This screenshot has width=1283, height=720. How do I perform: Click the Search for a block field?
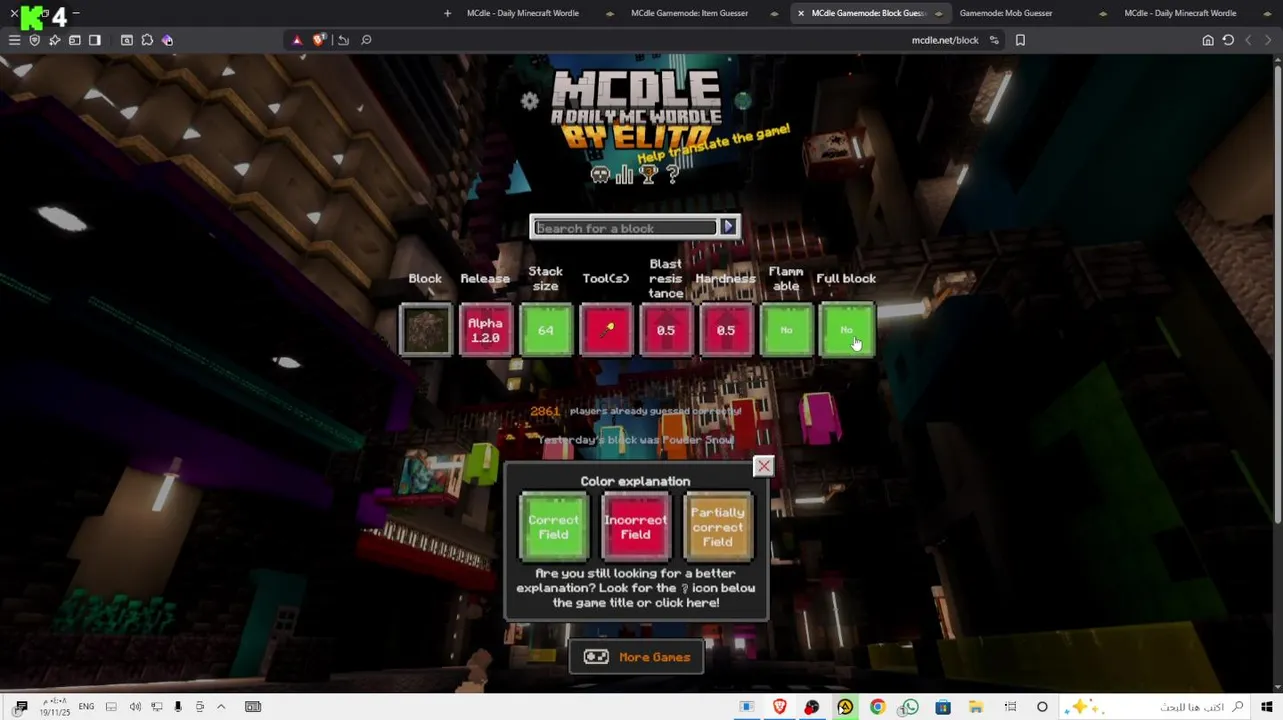(x=625, y=228)
